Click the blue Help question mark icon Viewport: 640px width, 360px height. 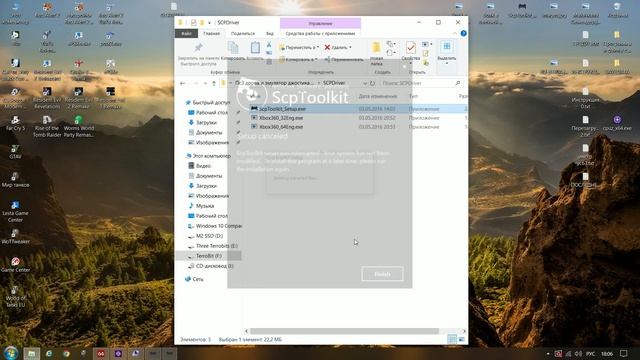pos(463,33)
